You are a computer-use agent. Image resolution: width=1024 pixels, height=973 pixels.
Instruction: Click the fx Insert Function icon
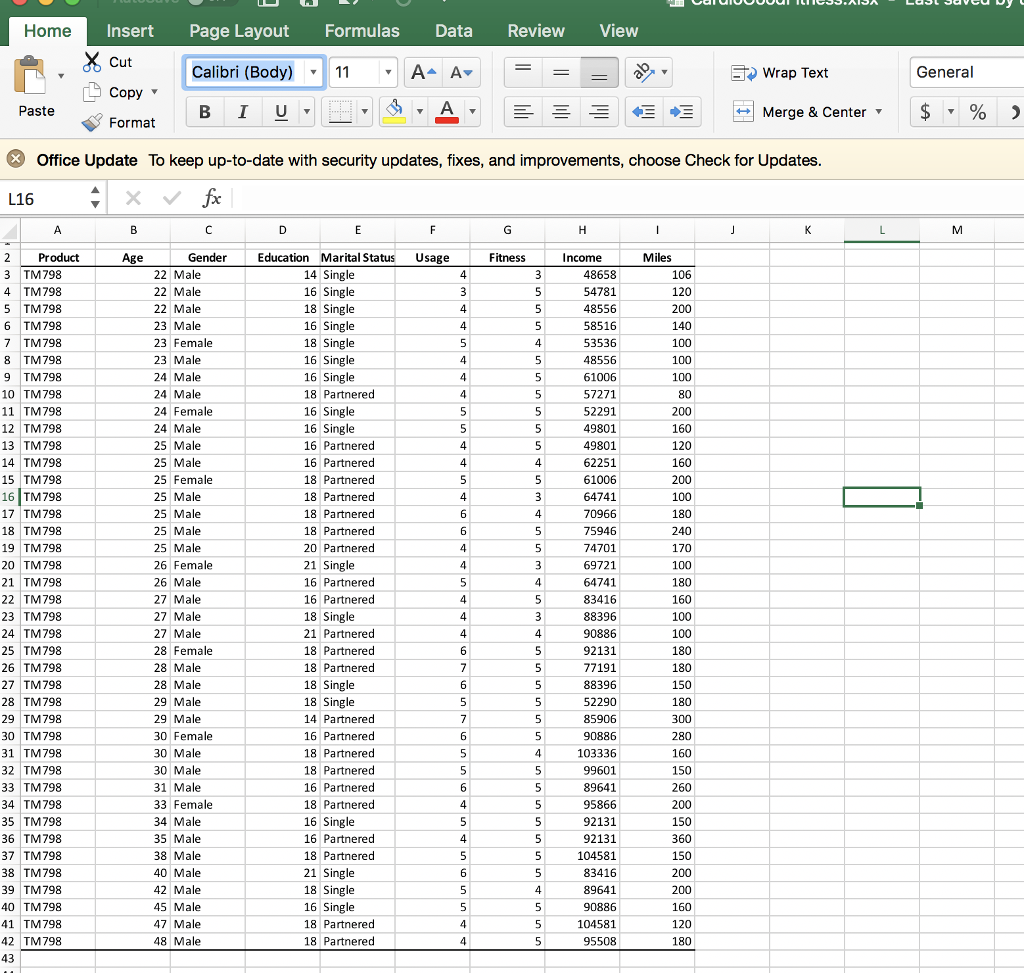pyautogui.click(x=211, y=196)
